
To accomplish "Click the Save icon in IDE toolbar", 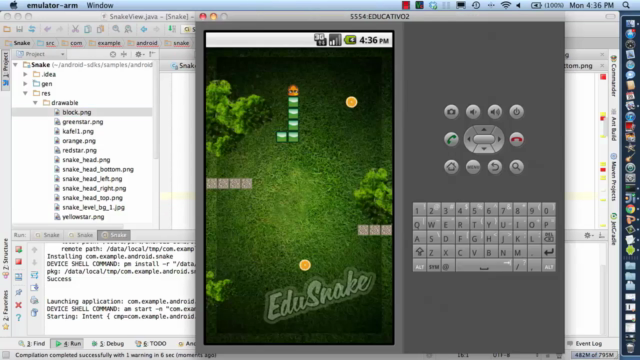I will tap(19, 29).
